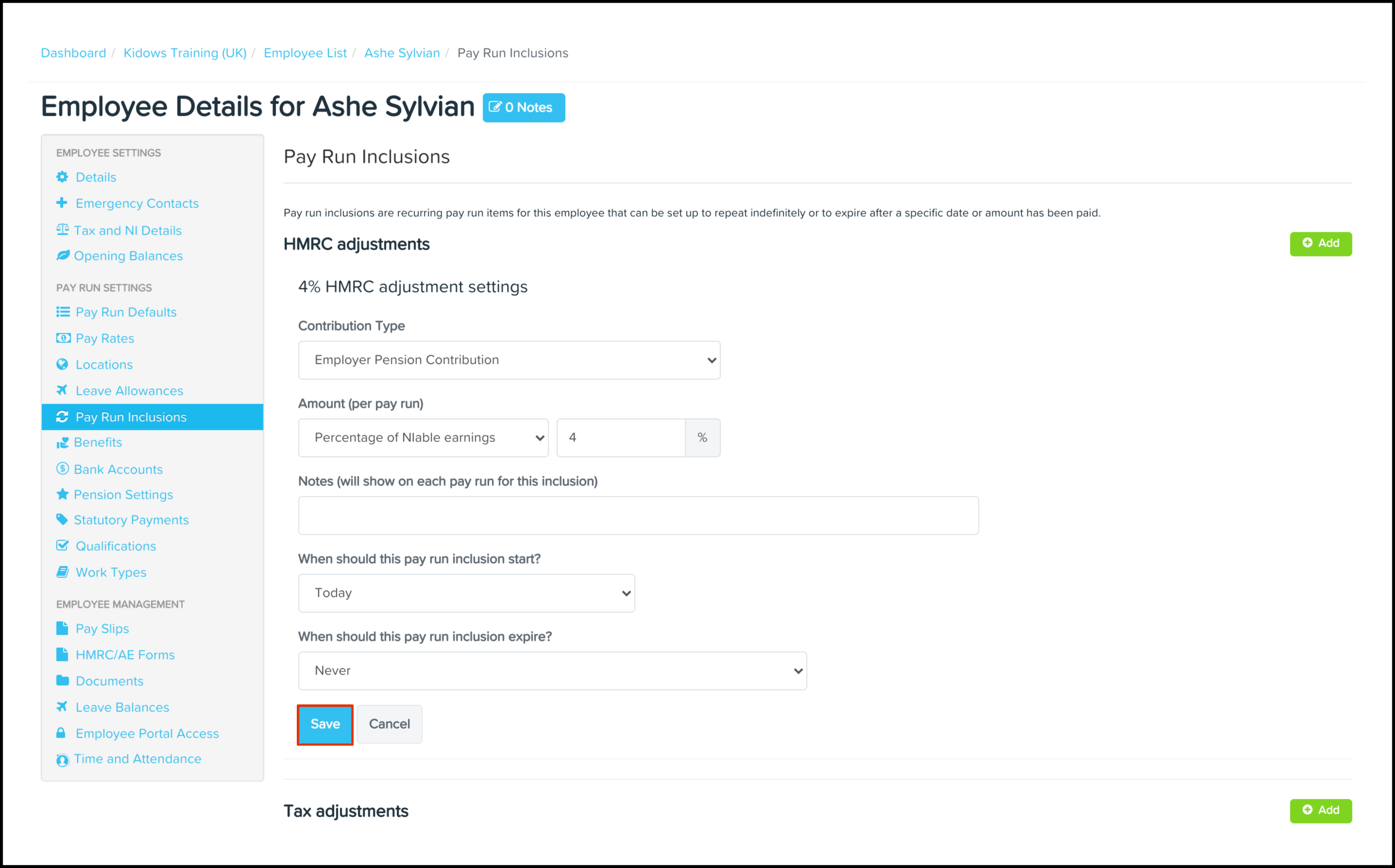Click the padlock icon for Employee Portal Access

pyautogui.click(x=61, y=733)
